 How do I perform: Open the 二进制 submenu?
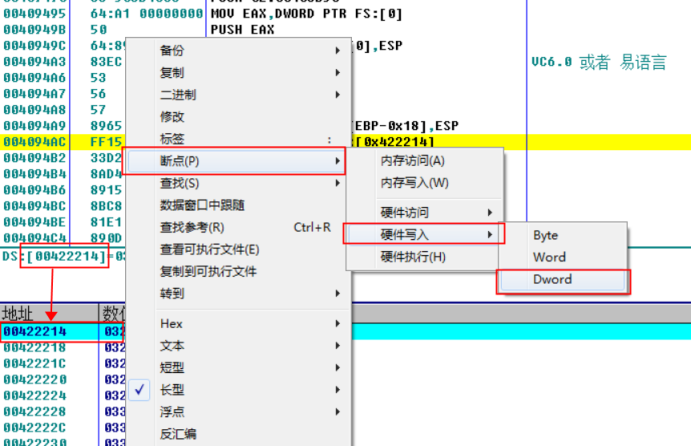point(238,94)
